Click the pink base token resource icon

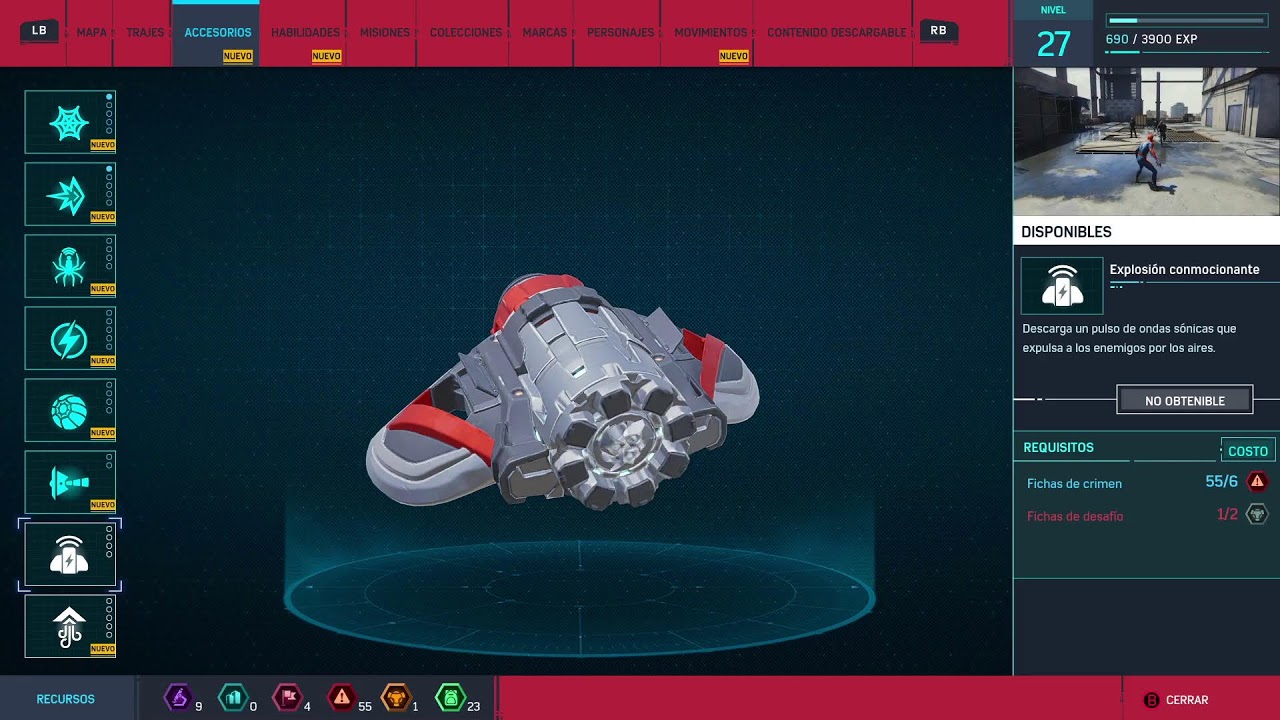pos(287,698)
